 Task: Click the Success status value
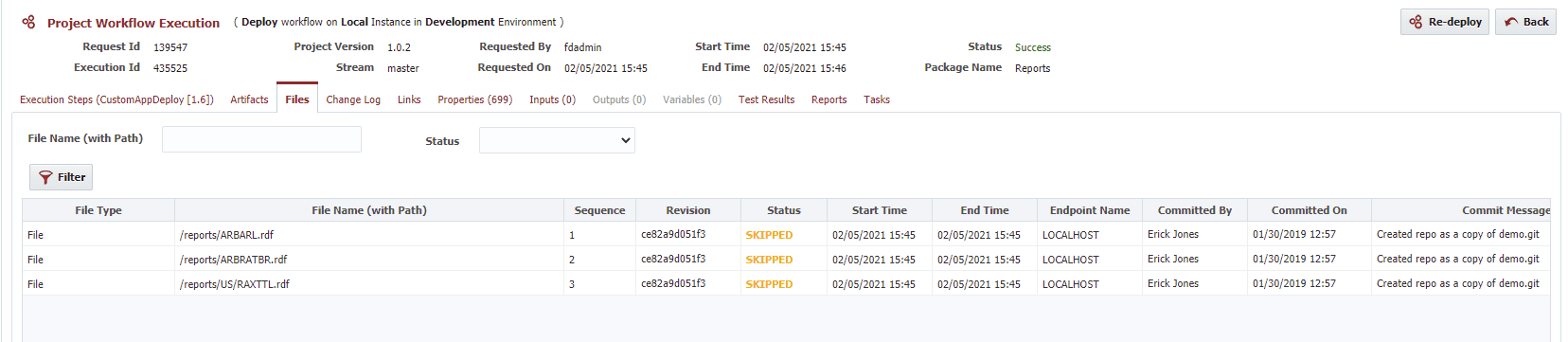pyautogui.click(x=1033, y=47)
